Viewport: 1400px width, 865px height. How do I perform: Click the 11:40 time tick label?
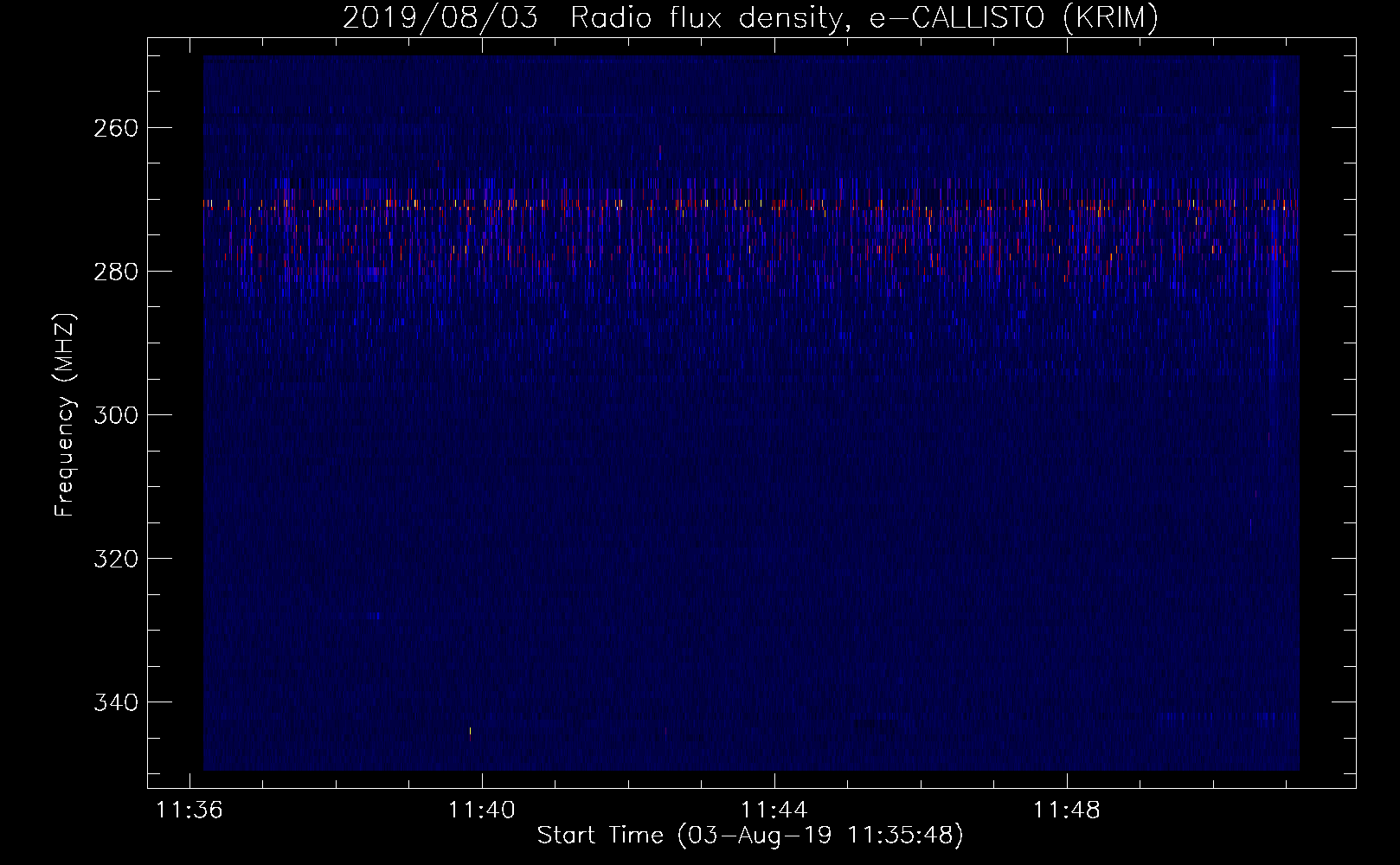(481, 811)
